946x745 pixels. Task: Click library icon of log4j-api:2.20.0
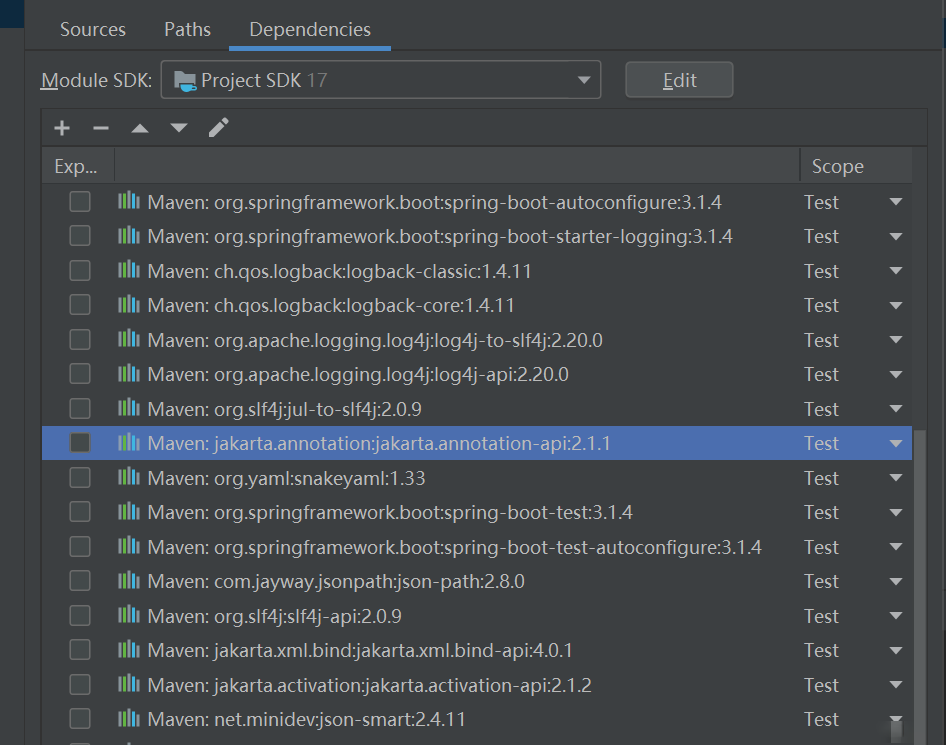click(129, 373)
